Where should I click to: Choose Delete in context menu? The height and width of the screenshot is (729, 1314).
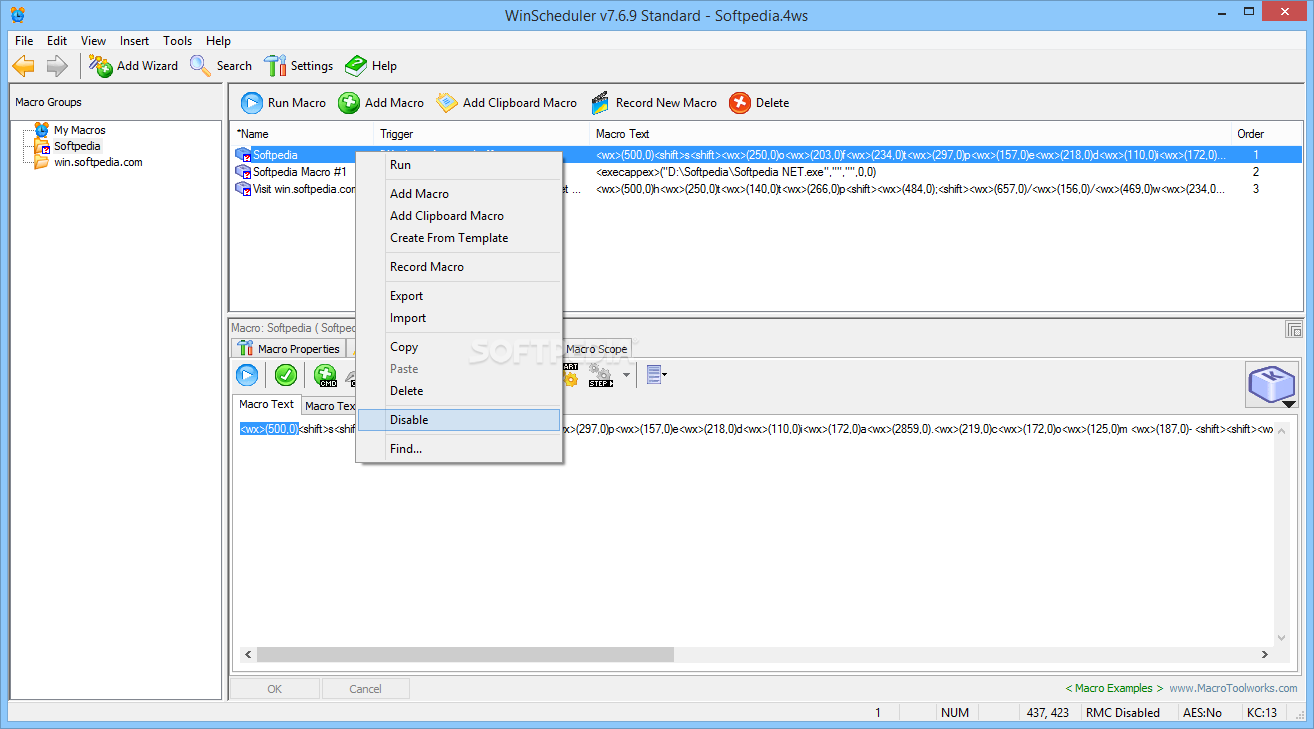pyautogui.click(x=460, y=391)
